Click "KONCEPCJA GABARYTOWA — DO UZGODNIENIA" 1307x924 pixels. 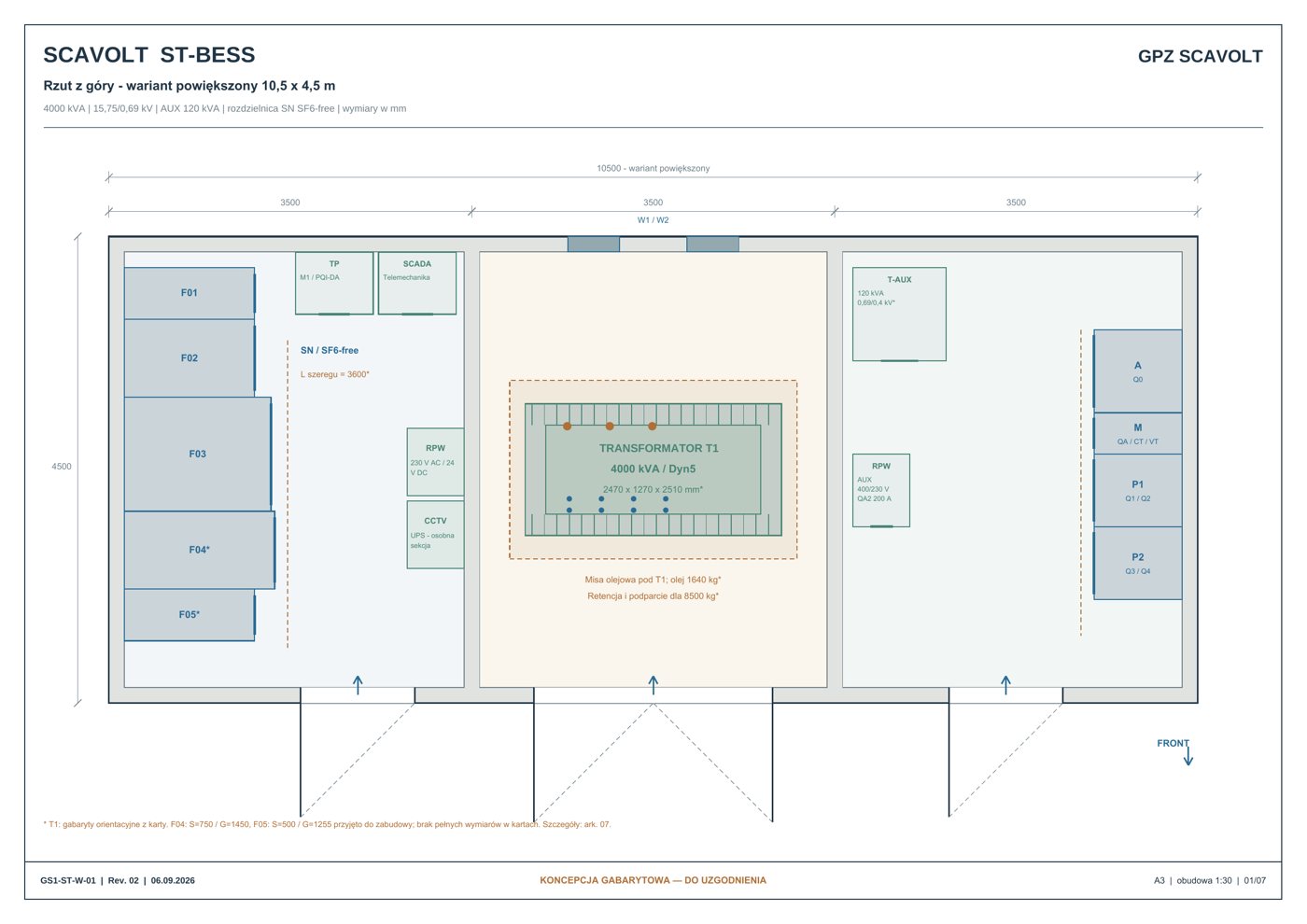click(x=653, y=881)
